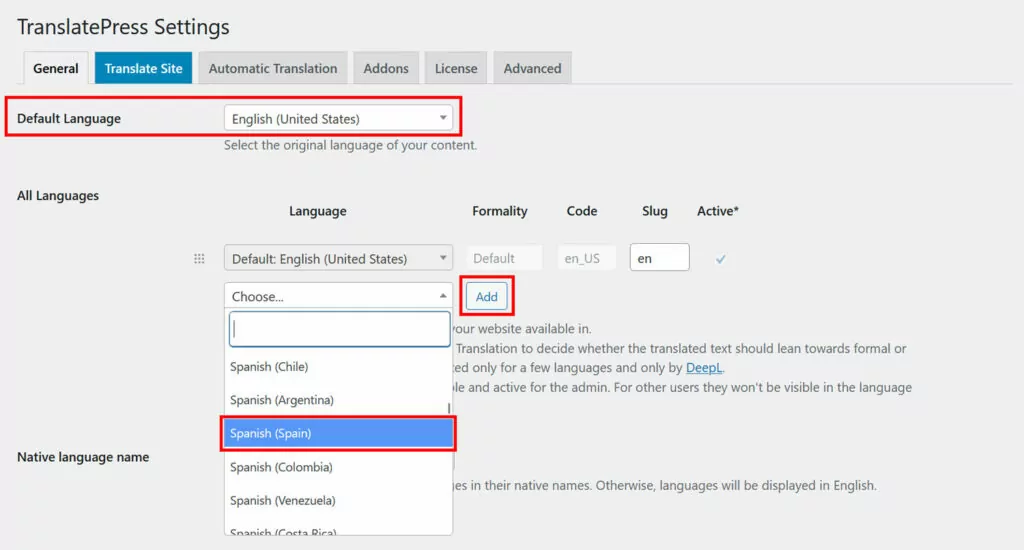Screen dimensions: 1024x550
Task: Edit the slug field containing en
Action: (660, 257)
